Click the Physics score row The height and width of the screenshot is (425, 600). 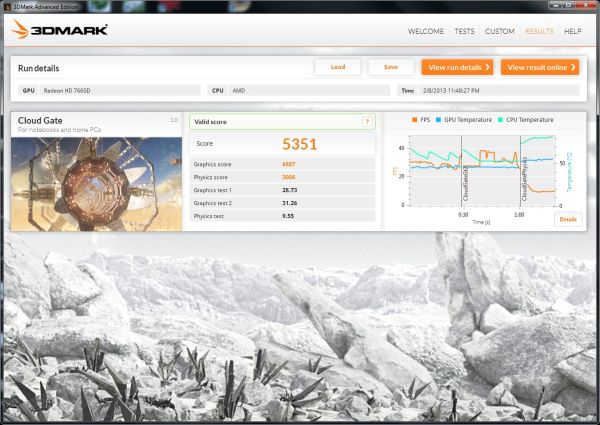pyautogui.click(x=282, y=177)
